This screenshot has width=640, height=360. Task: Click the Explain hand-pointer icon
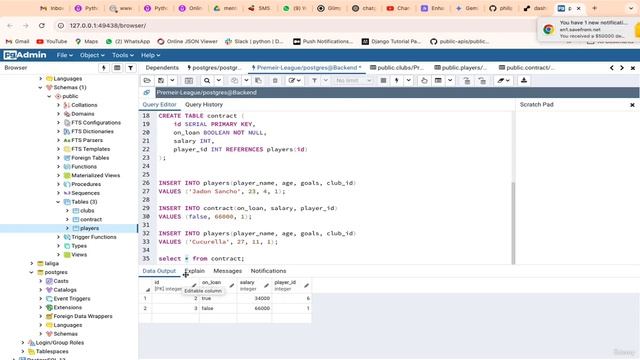tap(424, 80)
